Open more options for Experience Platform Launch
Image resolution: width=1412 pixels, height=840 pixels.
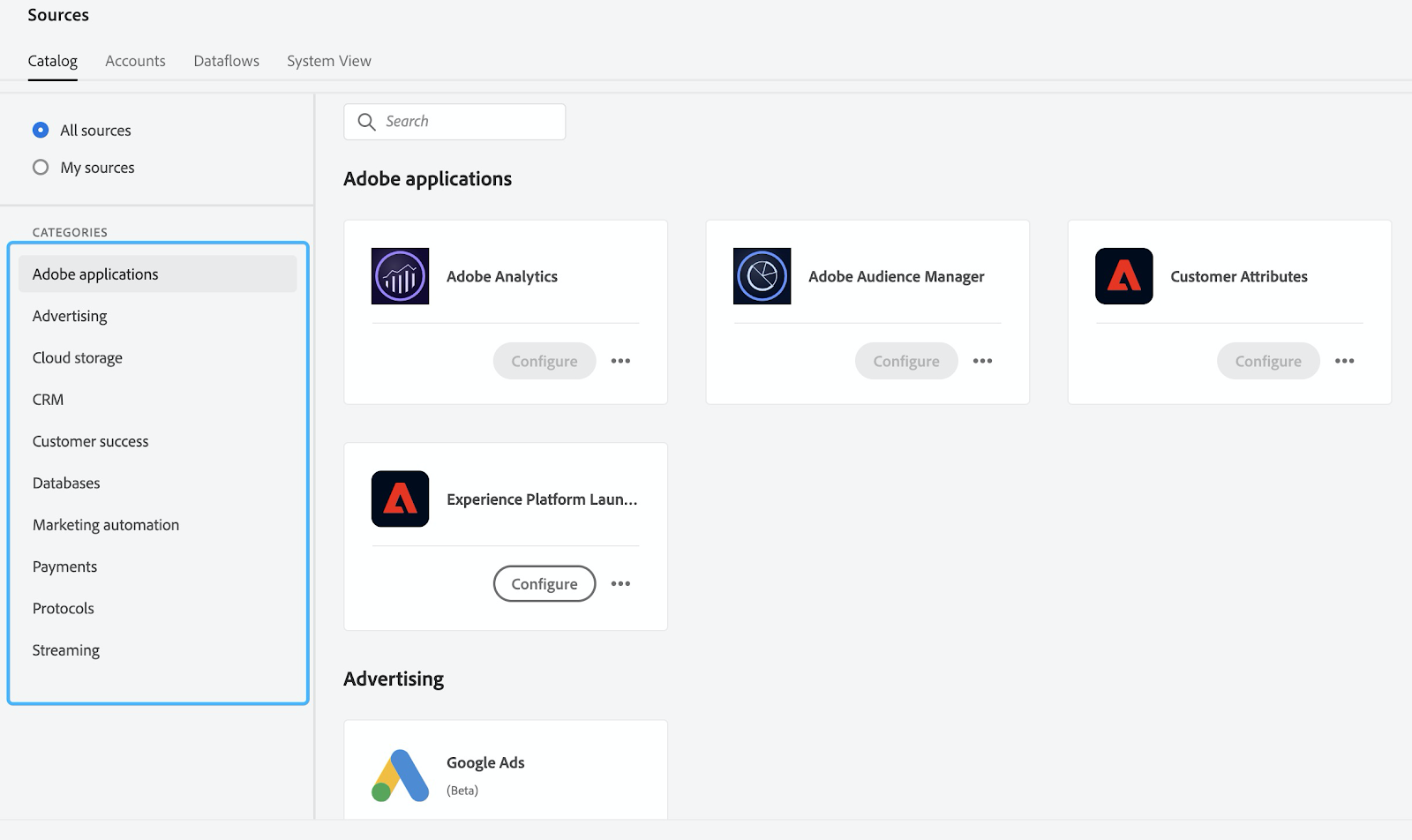(x=620, y=583)
